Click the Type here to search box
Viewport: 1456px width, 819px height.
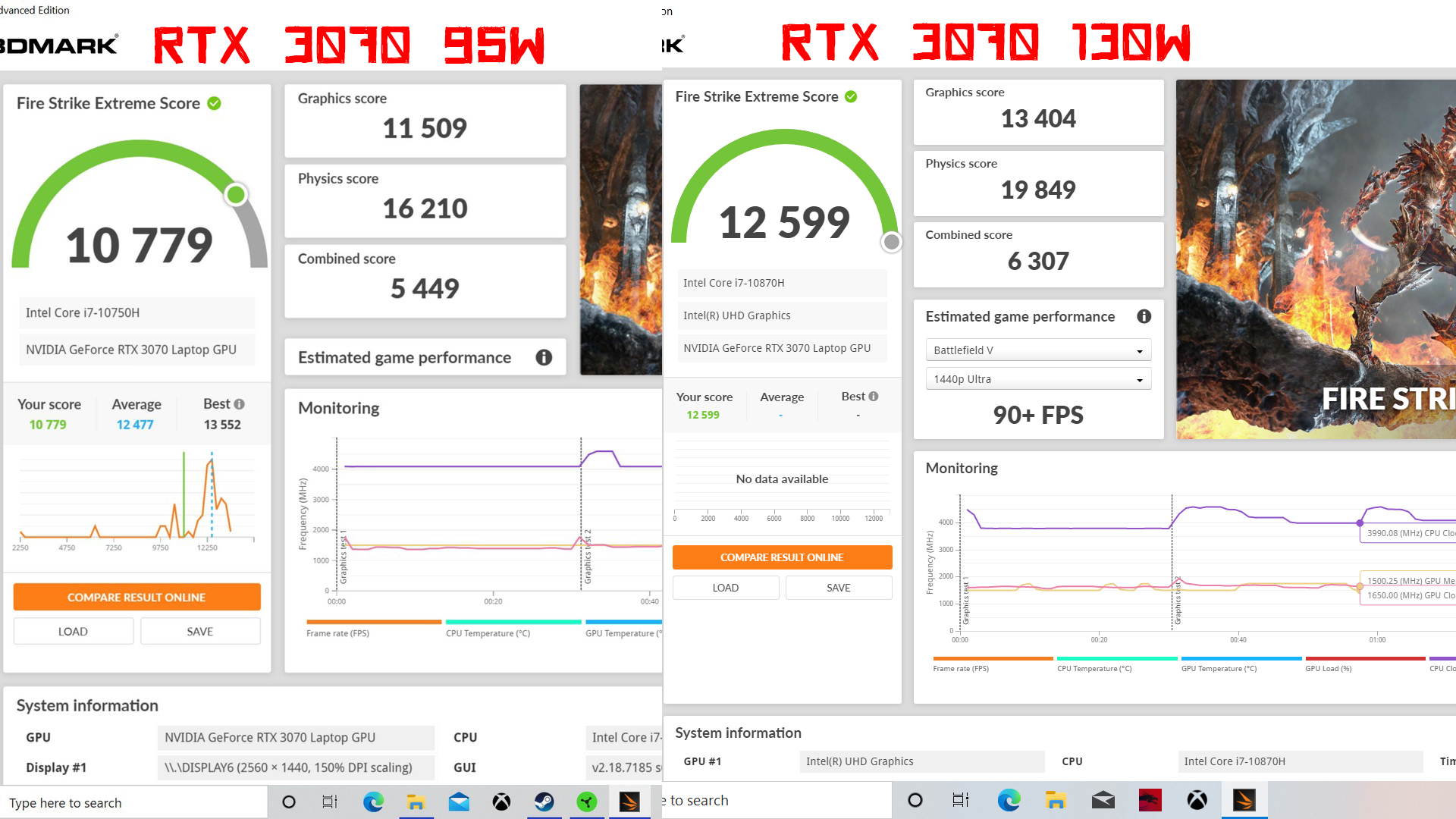133,802
